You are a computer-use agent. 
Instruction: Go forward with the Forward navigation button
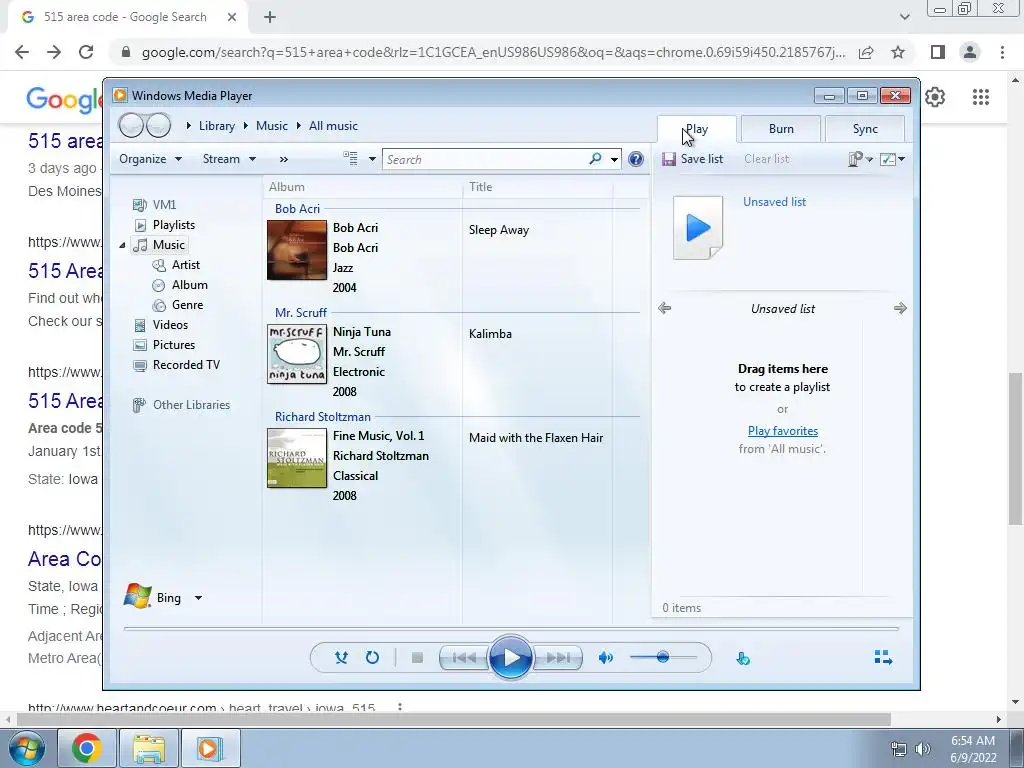click(158, 125)
